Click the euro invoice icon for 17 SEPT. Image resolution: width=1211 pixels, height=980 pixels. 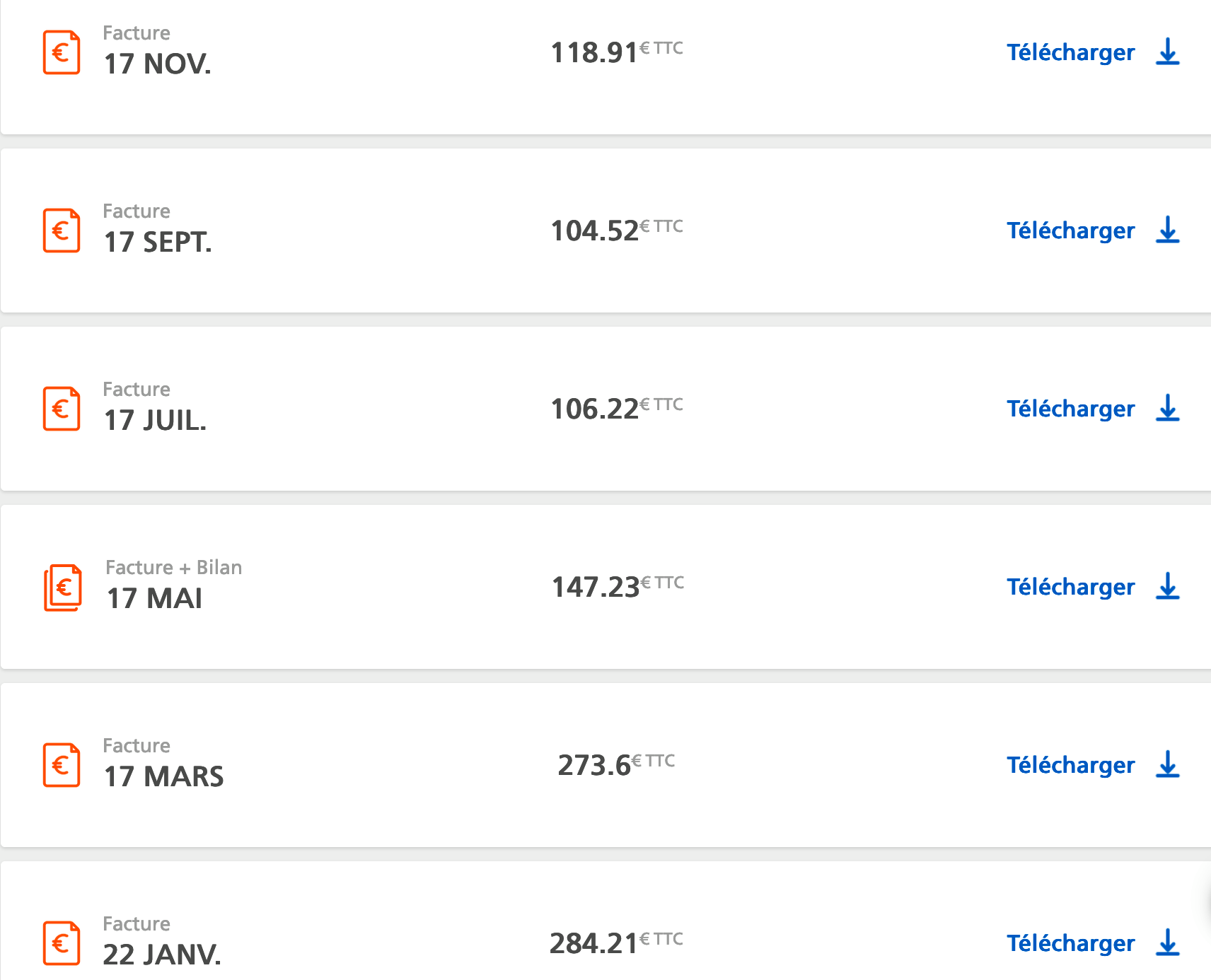[x=62, y=231]
